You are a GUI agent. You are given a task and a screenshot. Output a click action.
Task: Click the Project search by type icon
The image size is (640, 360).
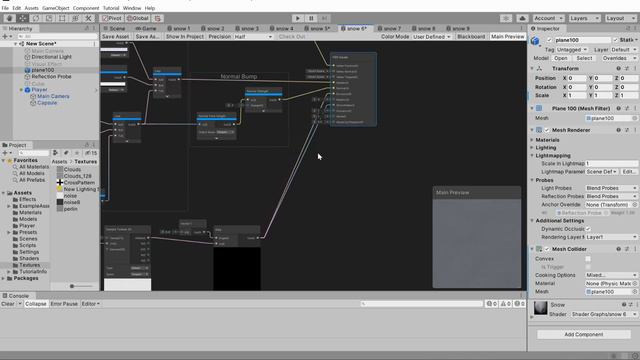pyautogui.click(x=56, y=153)
